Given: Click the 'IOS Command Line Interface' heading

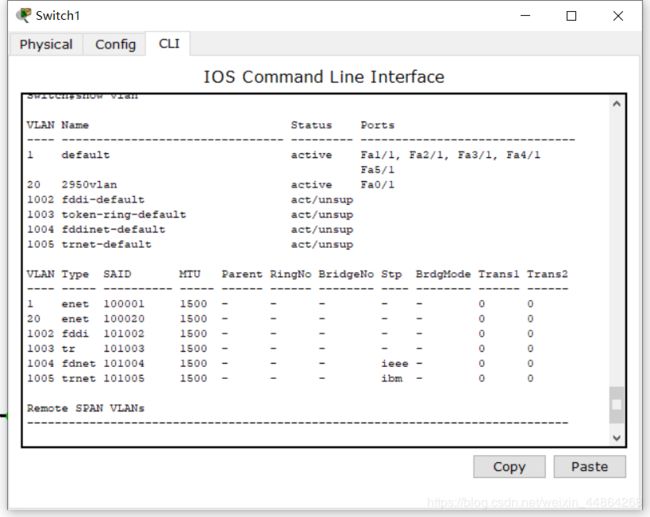Looking at the screenshot, I should 324,77.
